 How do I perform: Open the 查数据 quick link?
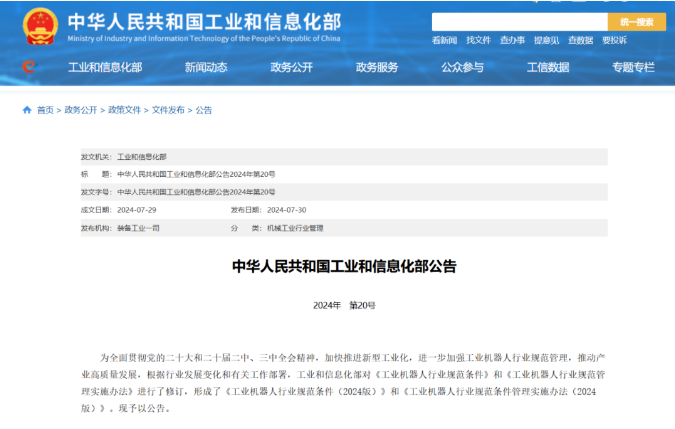coord(580,40)
